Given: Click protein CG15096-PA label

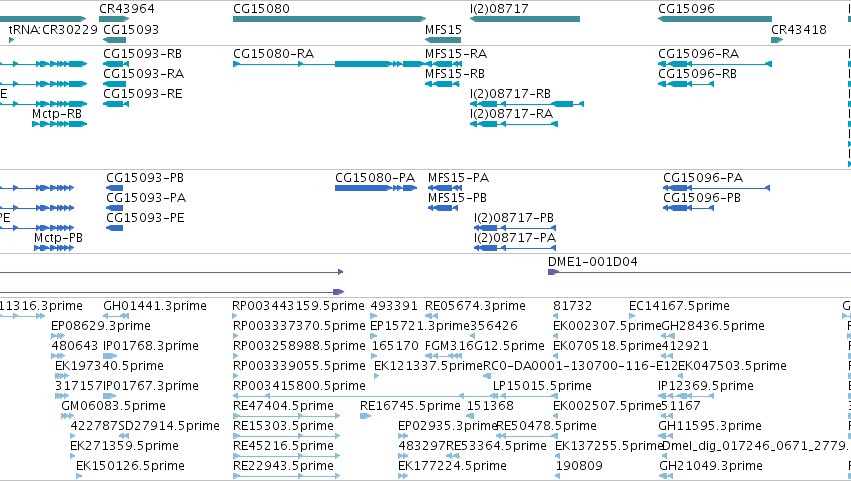Looking at the screenshot, I should coord(703,178).
